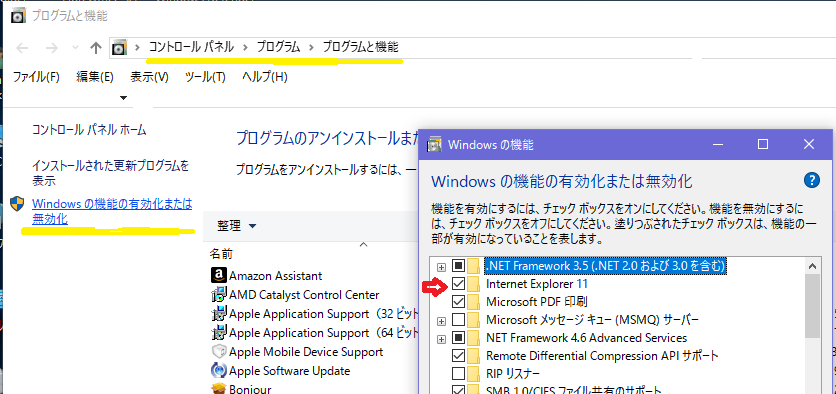Select the Internet Explorer 11 row text
The width and height of the screenshot is (836, 394).
[537, 284]
